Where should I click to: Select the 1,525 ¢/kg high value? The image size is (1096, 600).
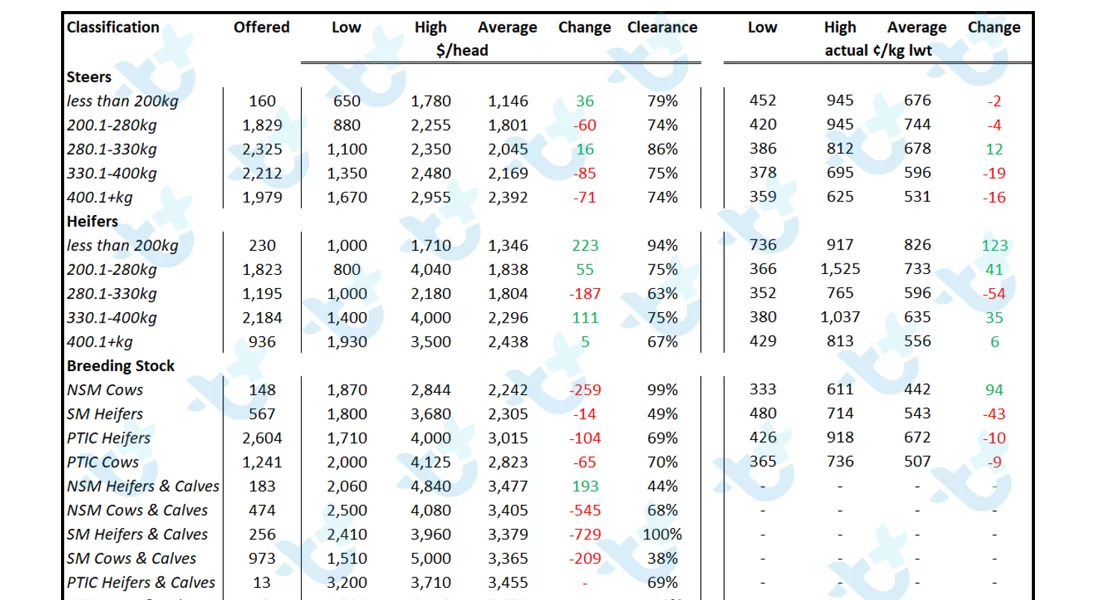pos(840,269)
